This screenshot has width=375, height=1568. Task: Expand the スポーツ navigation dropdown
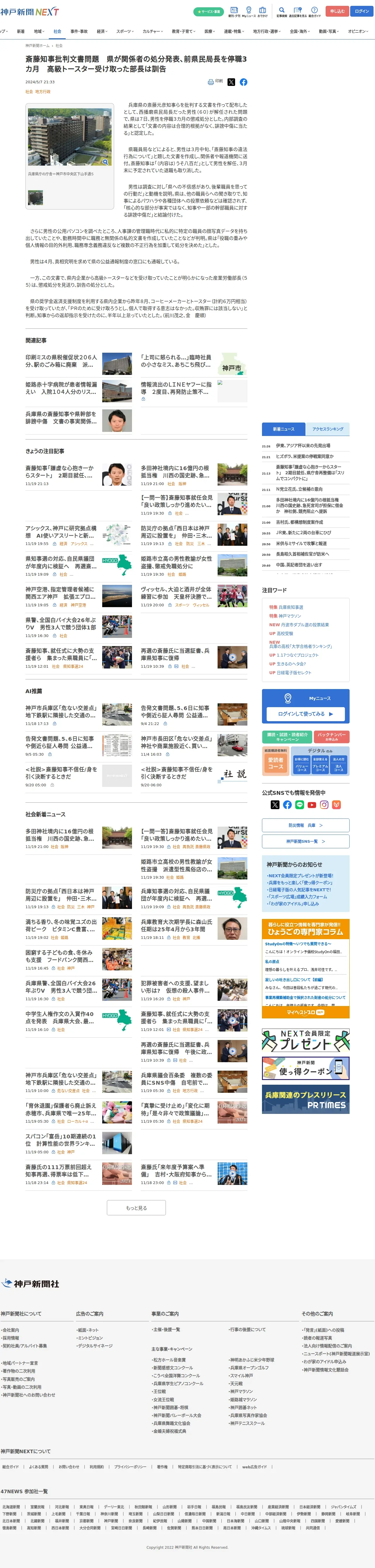coord(125,31)
